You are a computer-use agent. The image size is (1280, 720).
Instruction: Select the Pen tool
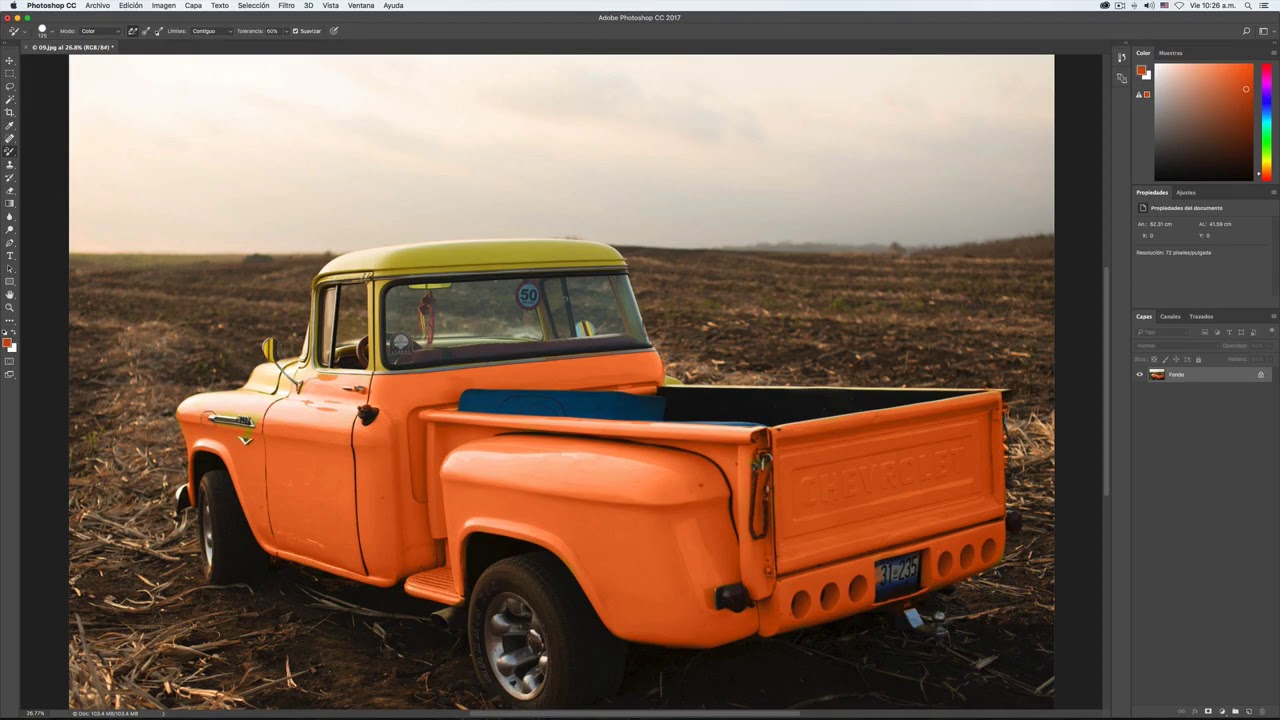point(10,242)
